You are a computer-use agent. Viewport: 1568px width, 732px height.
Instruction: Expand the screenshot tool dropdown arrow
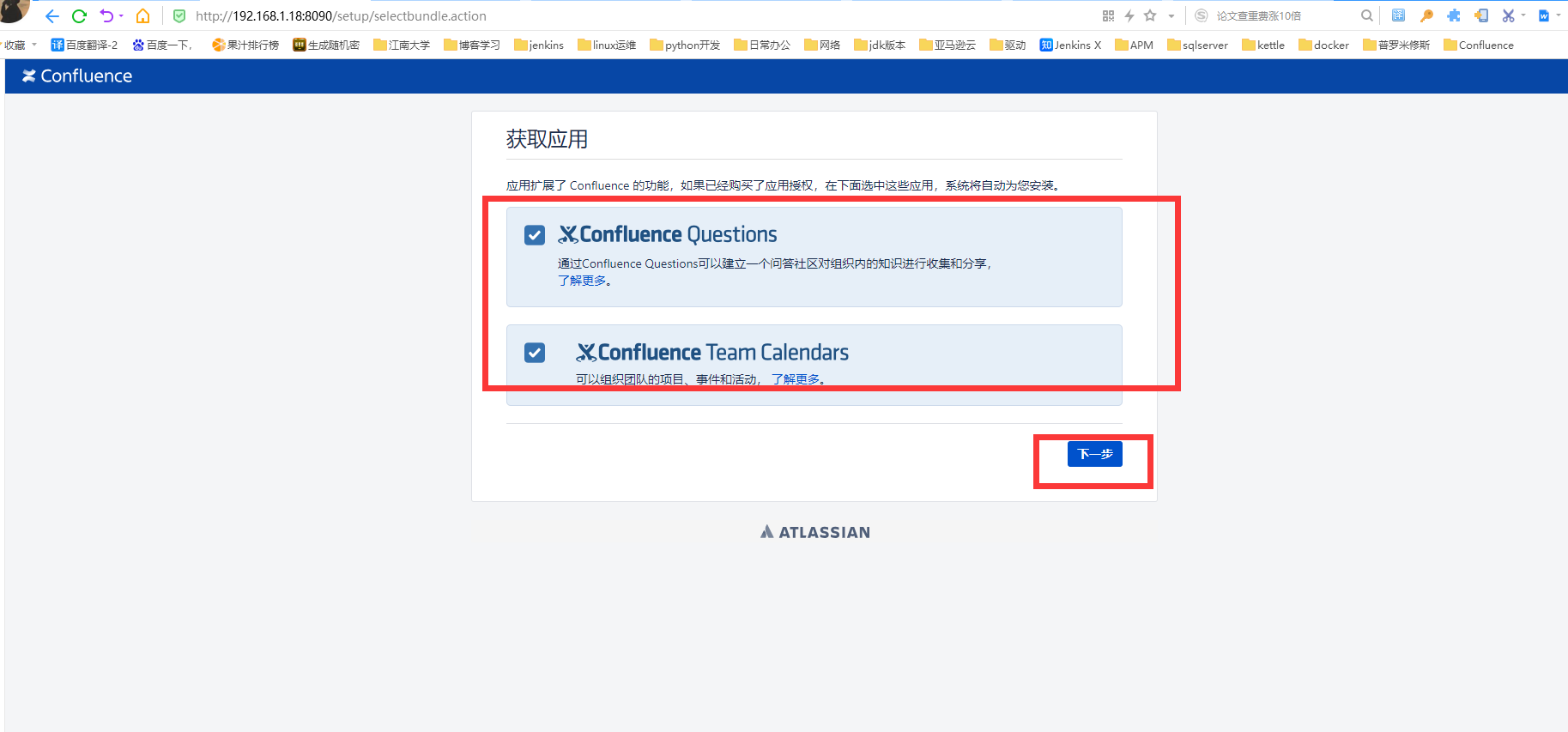[1523, 15]
